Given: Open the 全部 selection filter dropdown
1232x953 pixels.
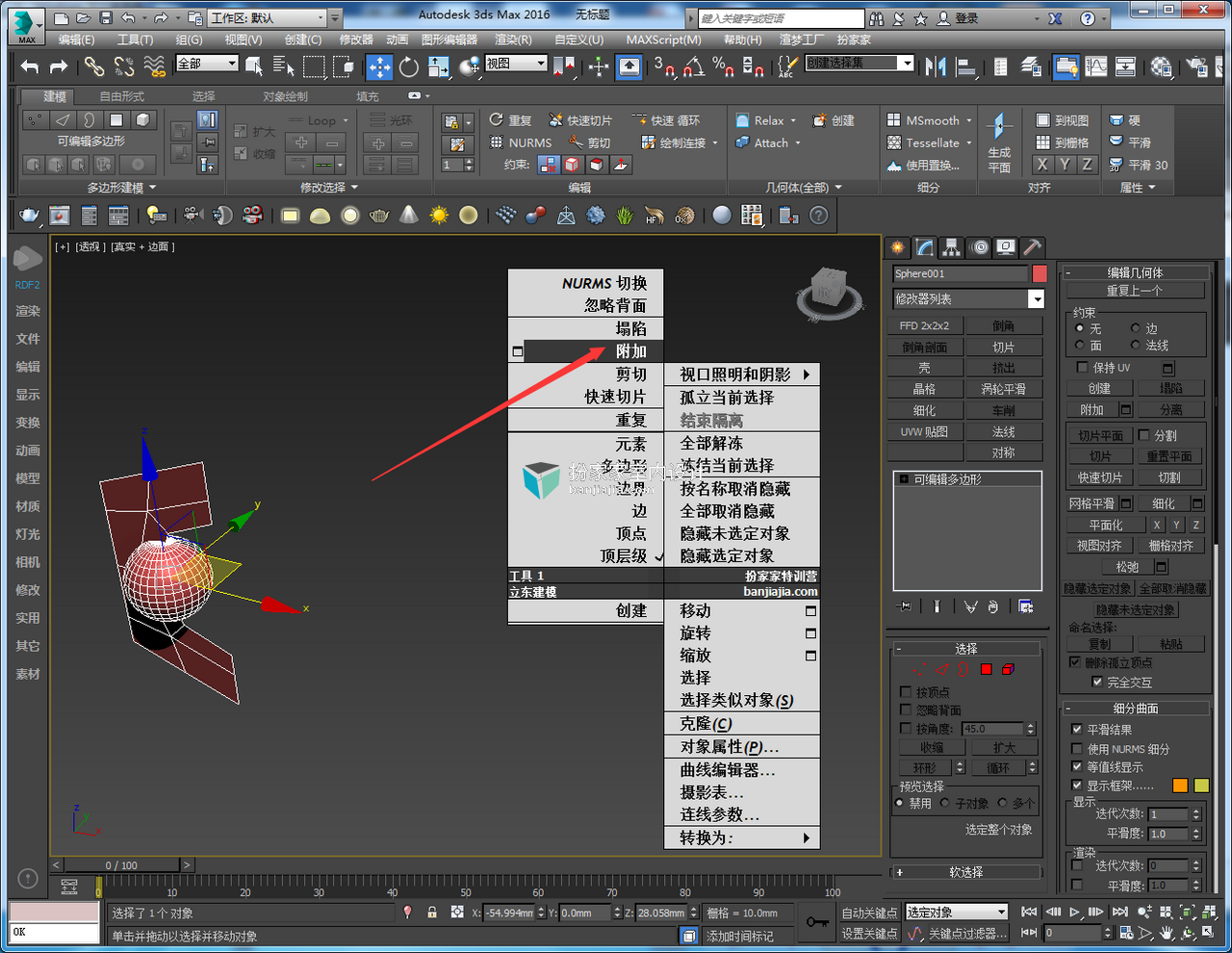Looking at the screenshot, I should 207,64.
